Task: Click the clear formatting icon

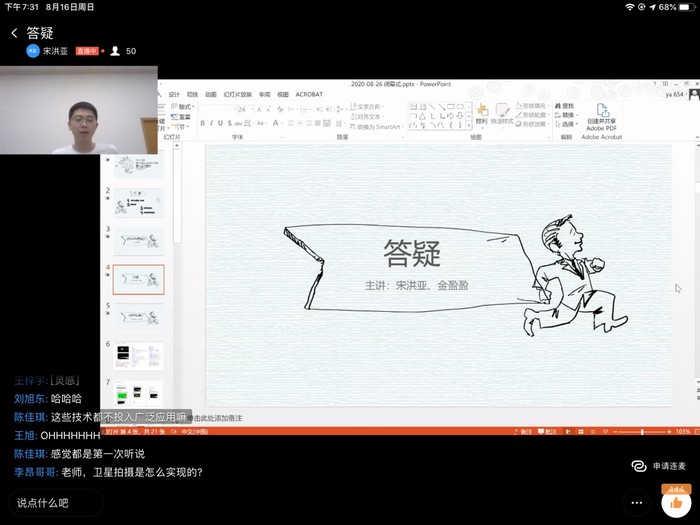Action: click(280, 109)
